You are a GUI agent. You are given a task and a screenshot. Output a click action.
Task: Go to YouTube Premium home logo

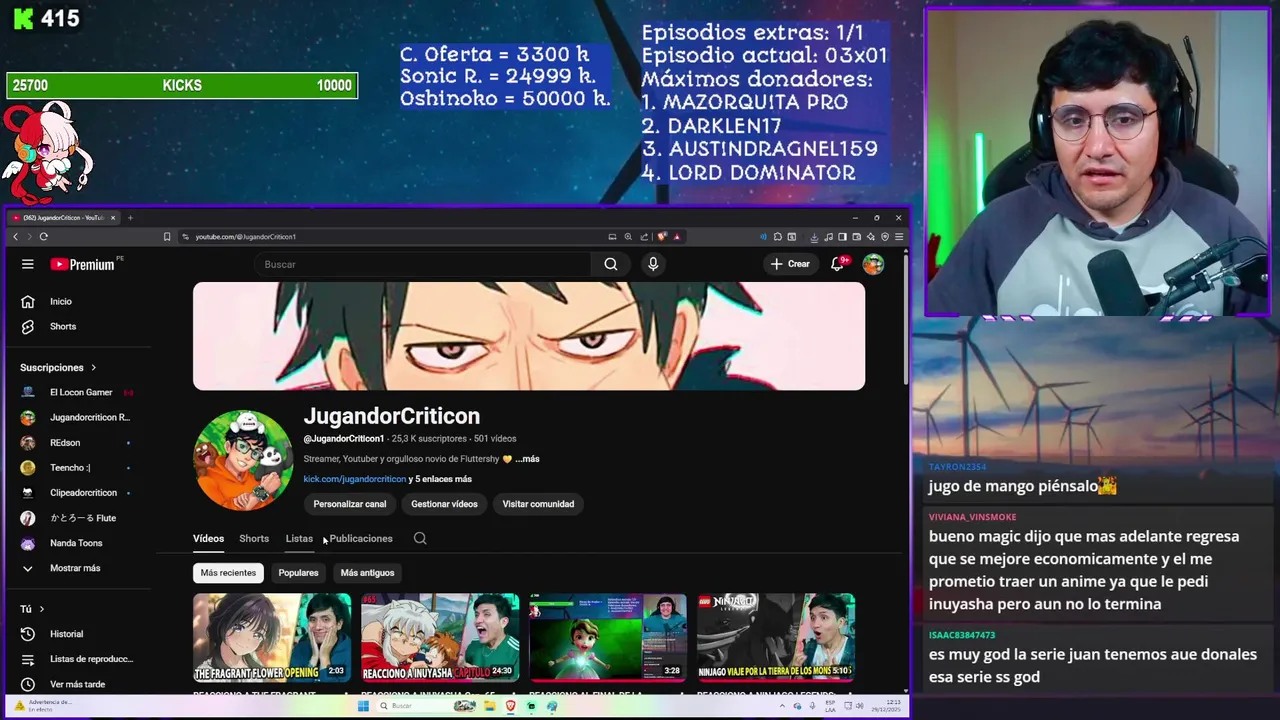(x=82, y=264)
